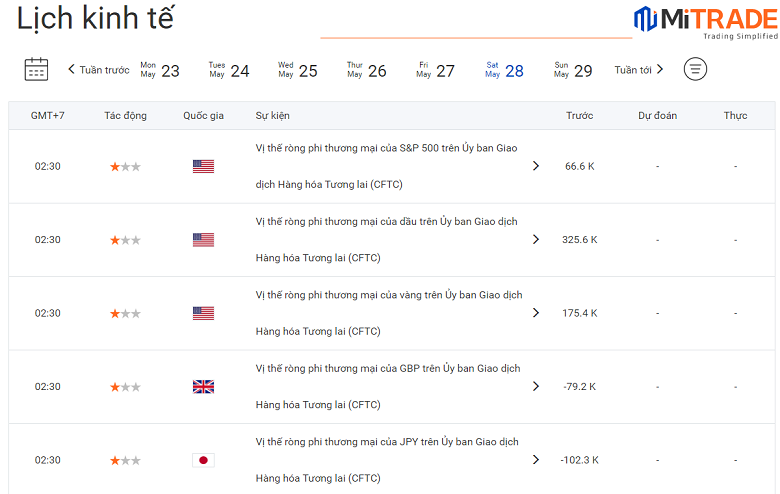Select the Sat May 28 date tab
Viewport: 780px width, 494px height.
504,70
